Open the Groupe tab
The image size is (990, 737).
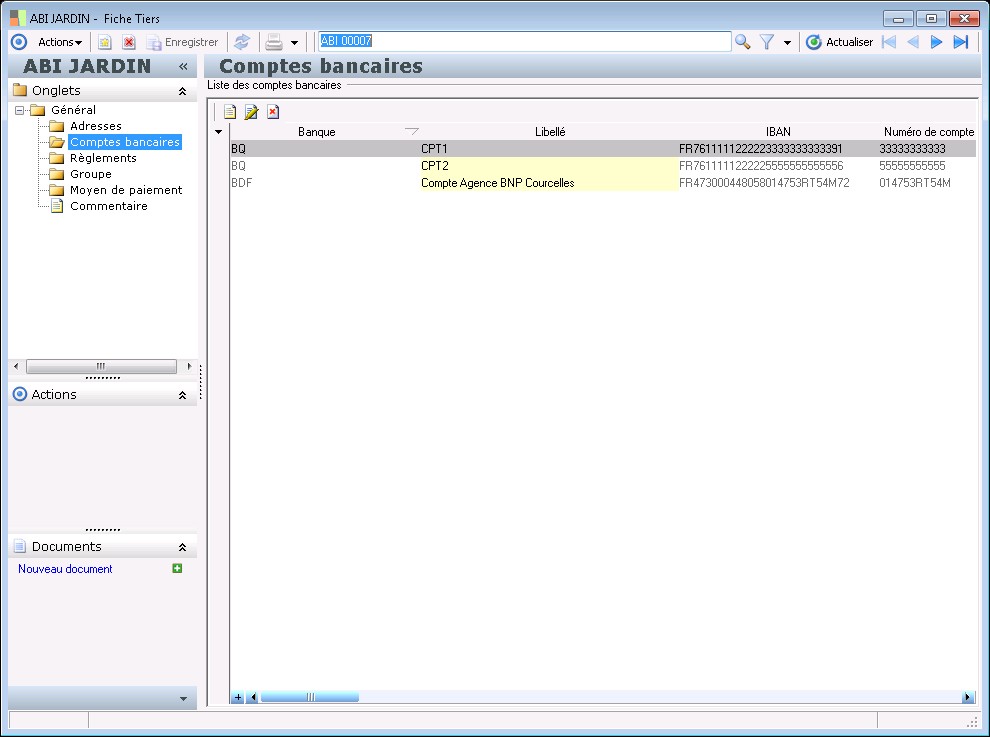(90, 174)
